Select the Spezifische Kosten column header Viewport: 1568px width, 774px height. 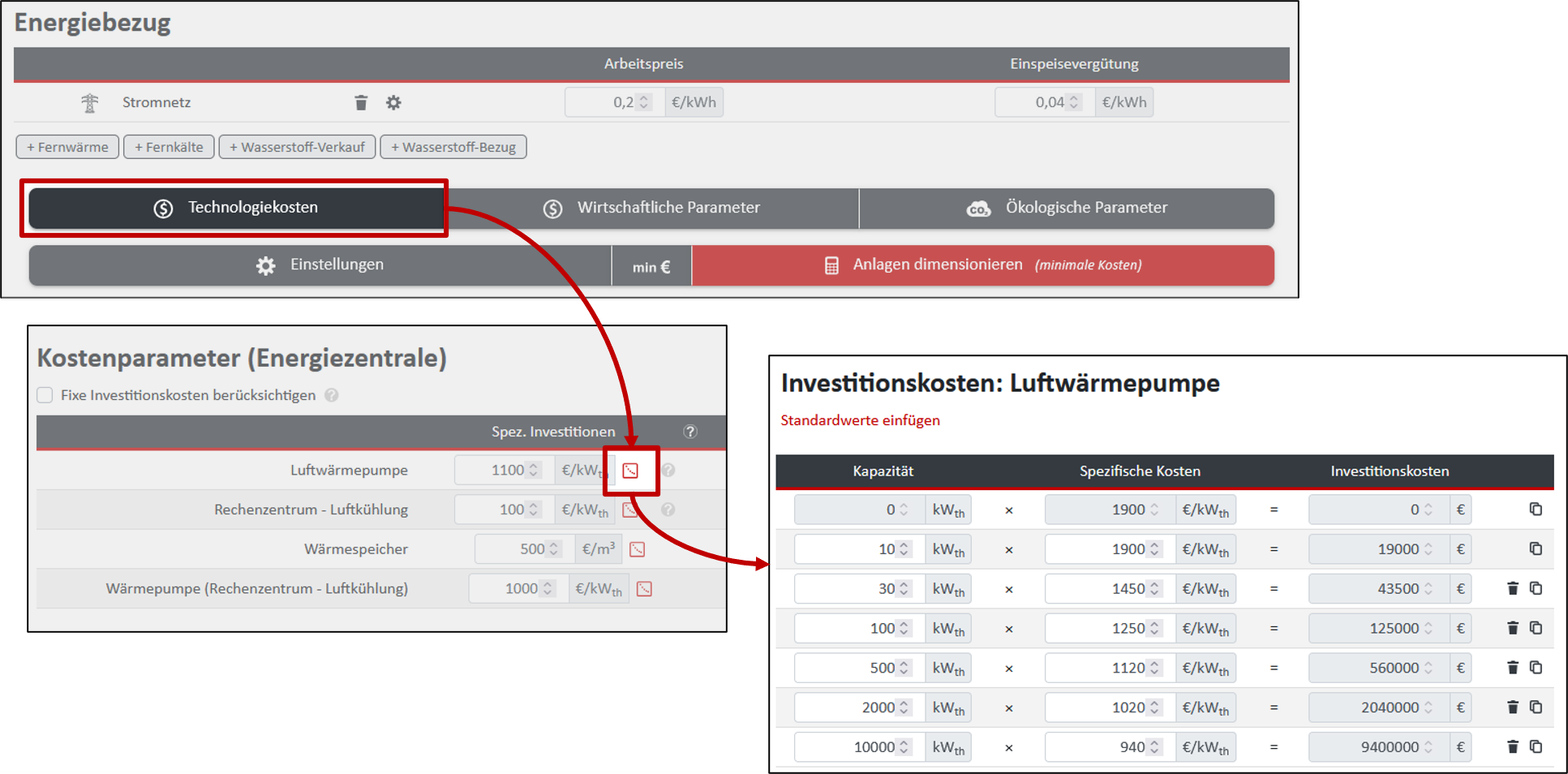pos(1140,471)
